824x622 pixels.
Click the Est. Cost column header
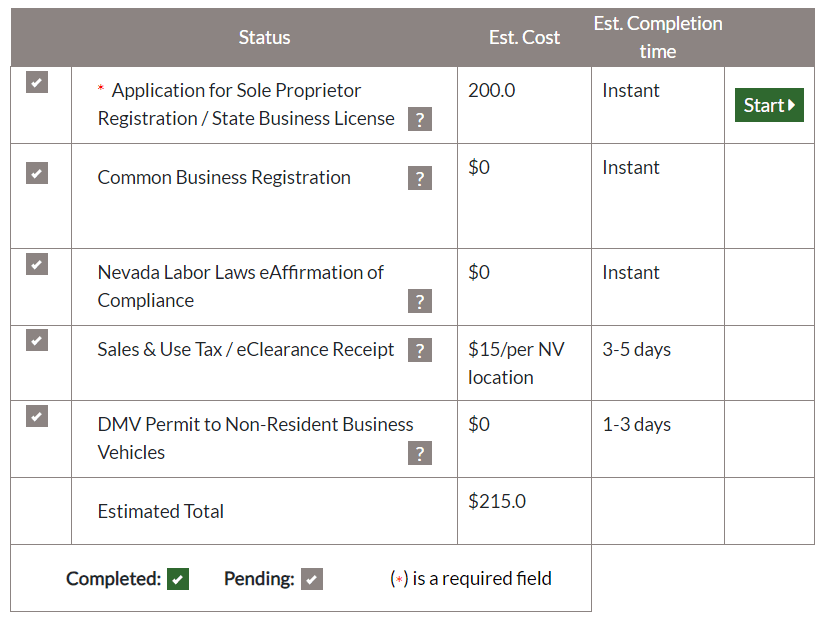pos(524,37)
